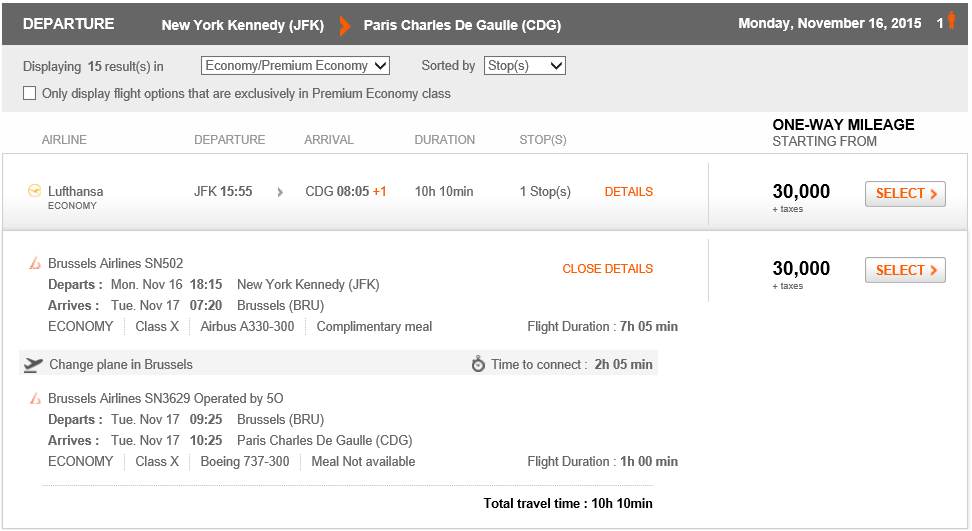Viewport: 972px width, 531px height.
Task: Open the Sorted by Stop(s) dropdown
Action: click(x=524, y=66)
